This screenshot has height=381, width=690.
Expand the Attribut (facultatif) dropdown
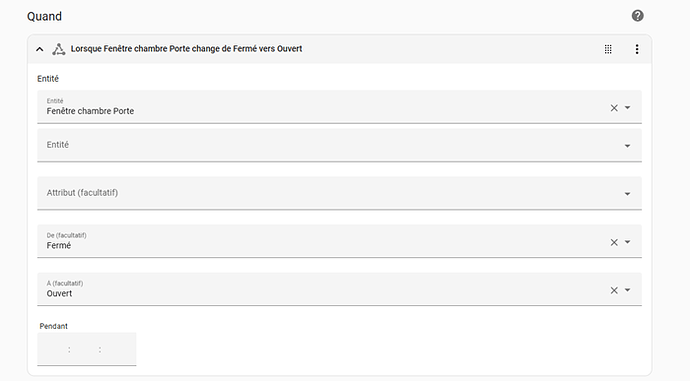coord(628,194)
